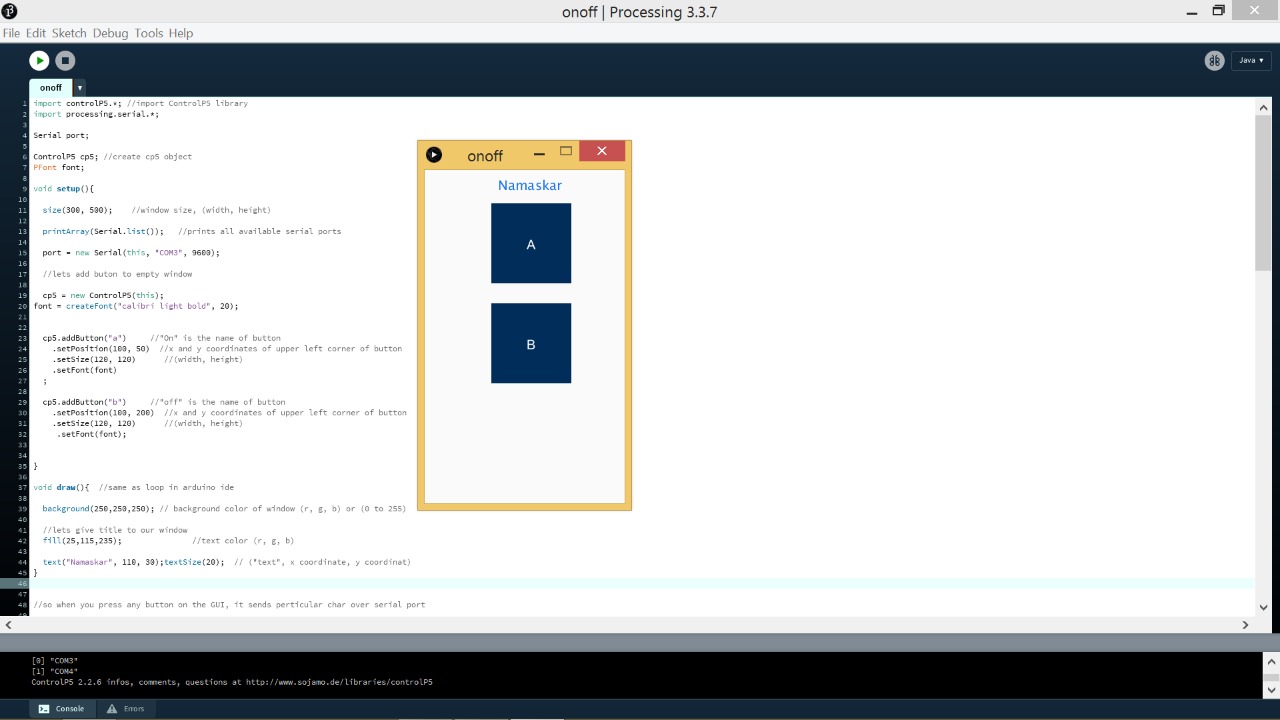The width and height of the screenshot is (1280, 720).
Task: Switch to the Errors tab
Action: coord(126,708)
